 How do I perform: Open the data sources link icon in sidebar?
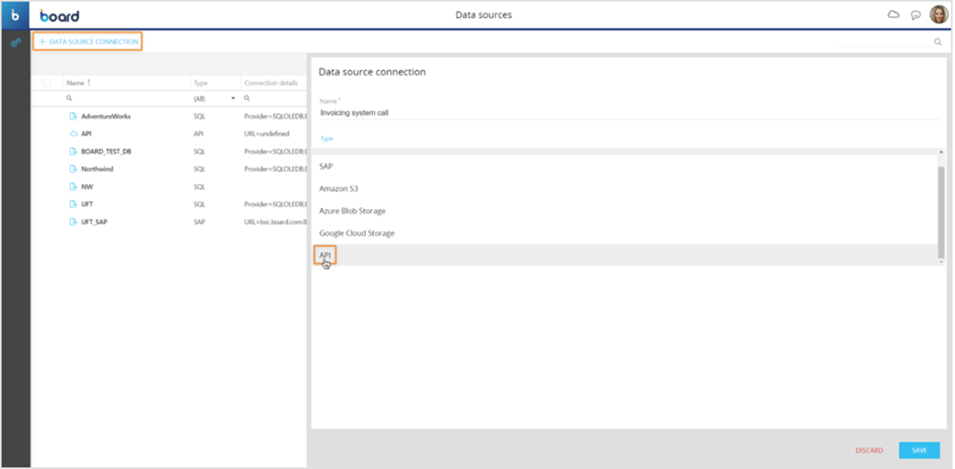coord(15,43)
